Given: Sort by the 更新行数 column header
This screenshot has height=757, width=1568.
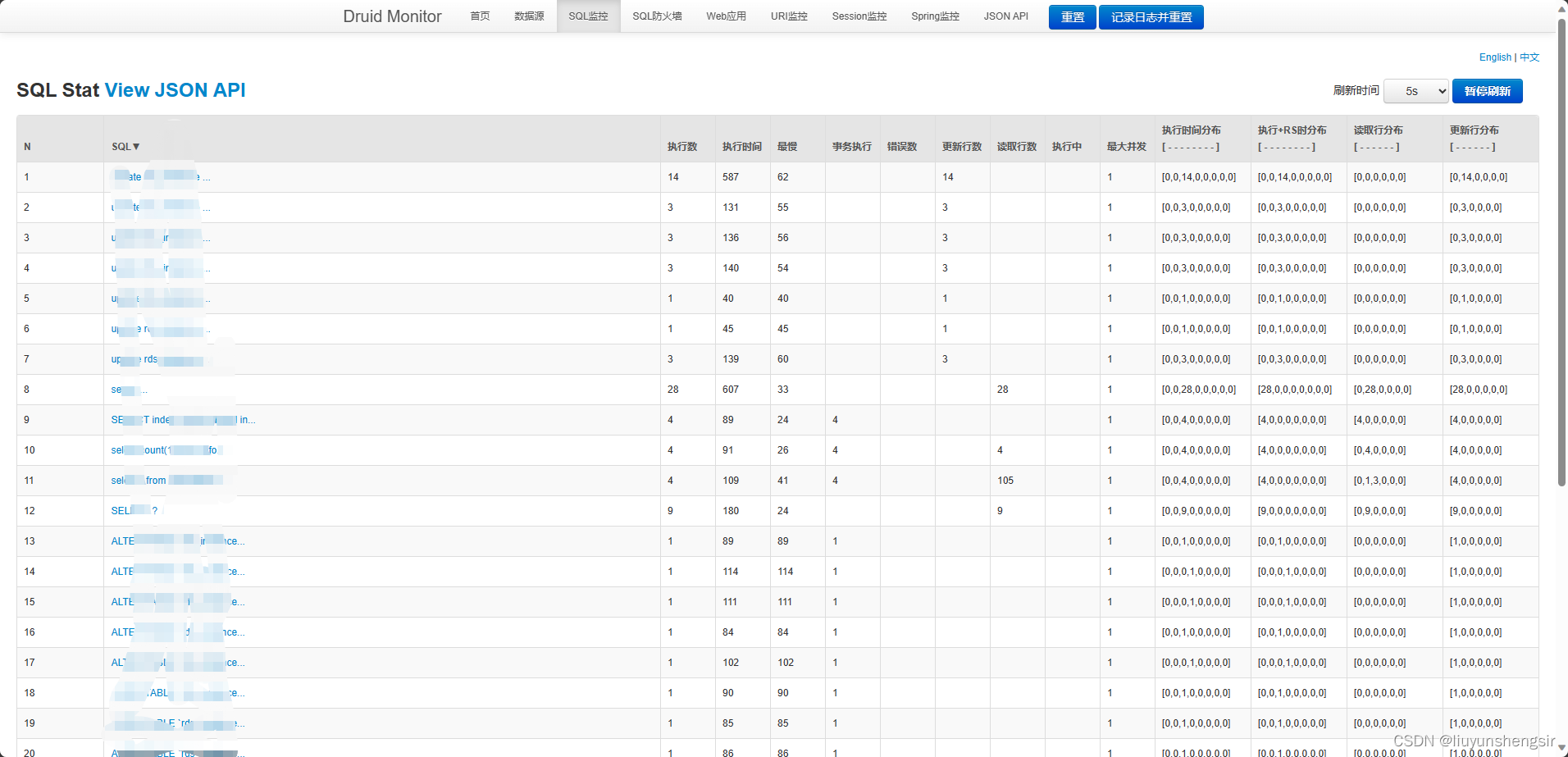Looking at the screenshot, I should coord(961,147).
